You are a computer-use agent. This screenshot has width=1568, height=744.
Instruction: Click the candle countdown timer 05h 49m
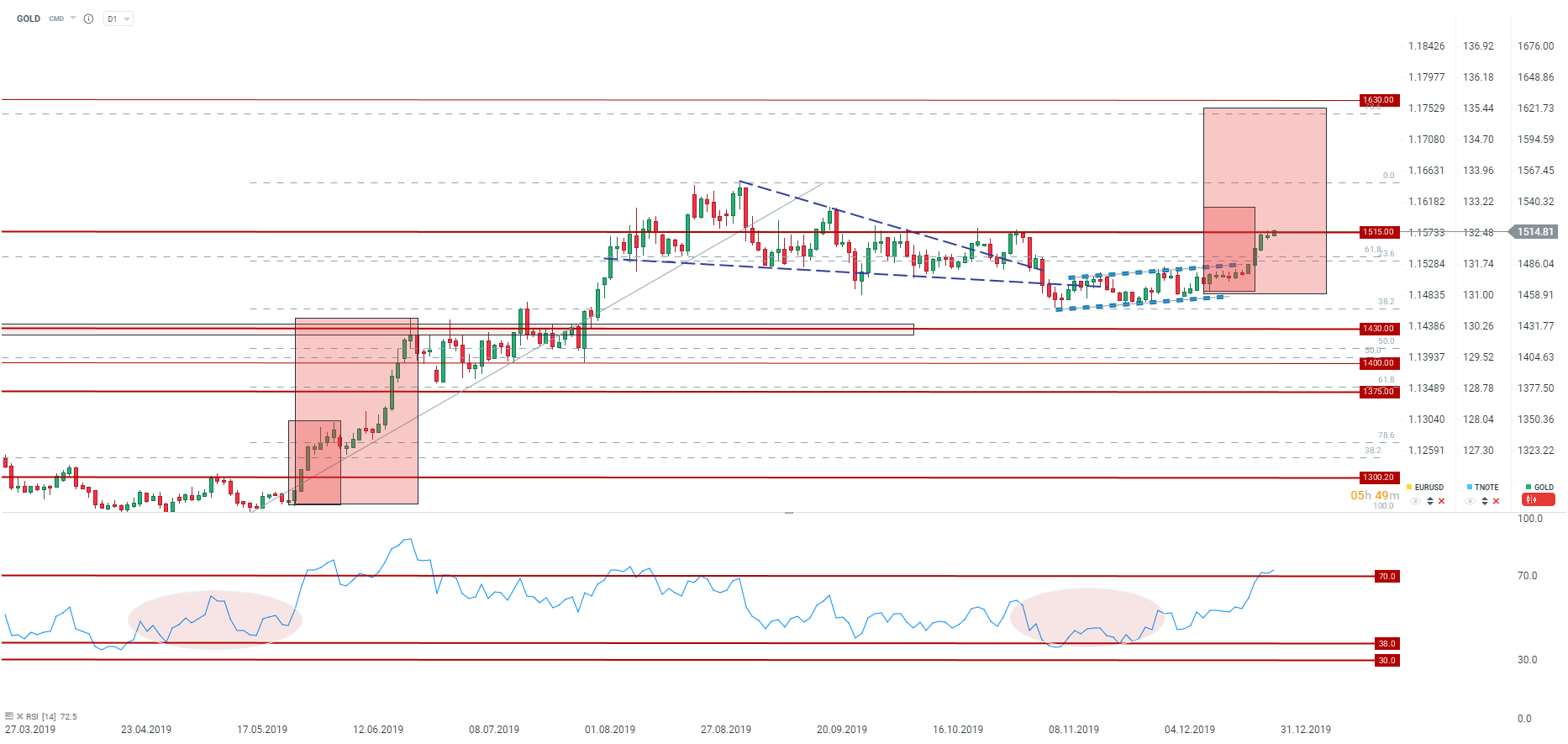coord(1375,495)
